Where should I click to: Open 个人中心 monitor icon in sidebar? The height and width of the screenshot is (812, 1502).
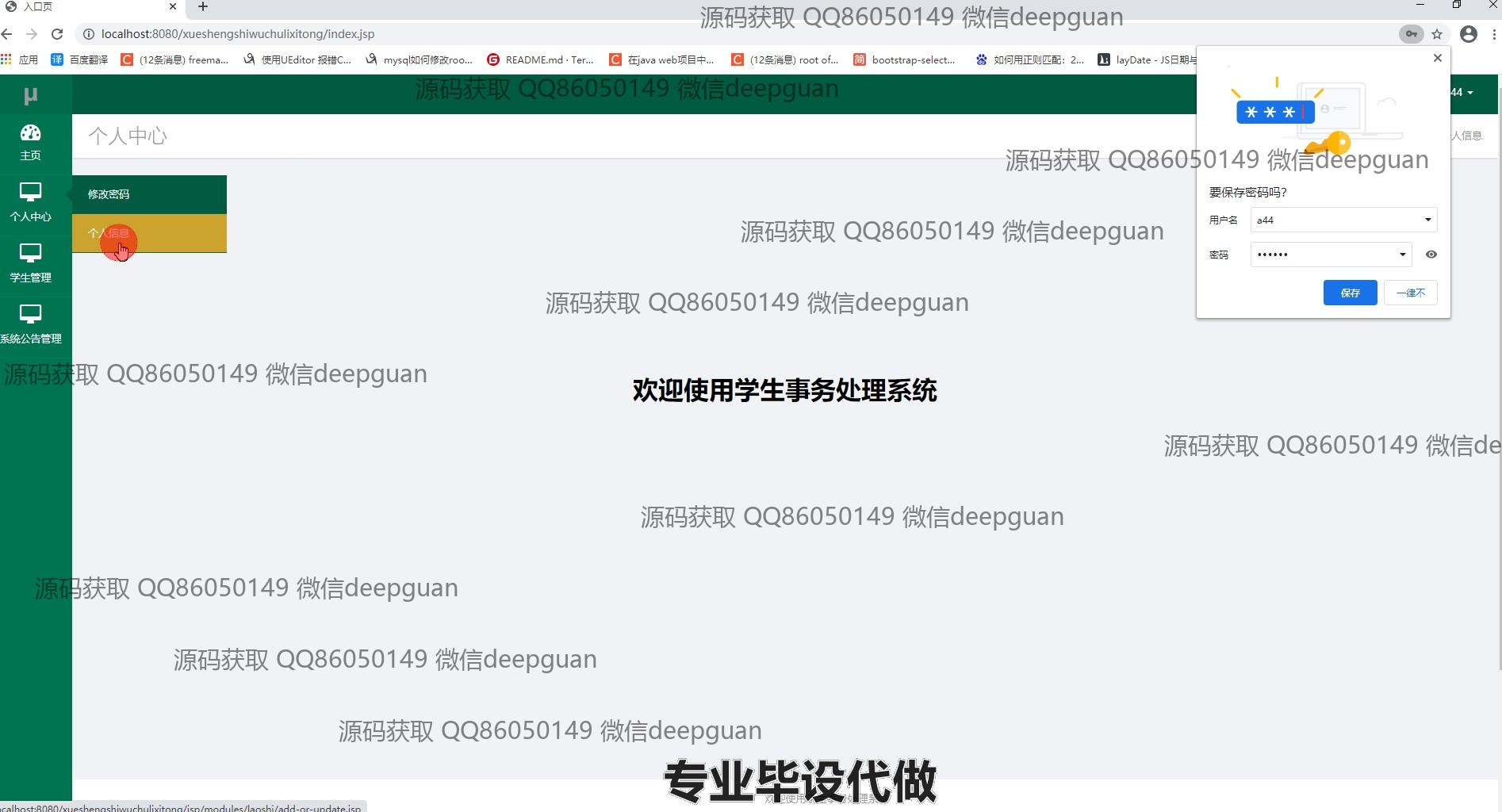30,193
